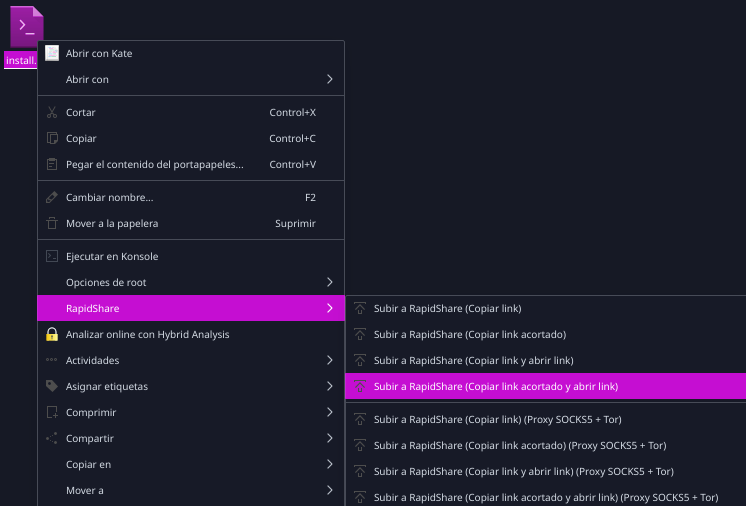This screenshot has width=746, height=506.
Task: Click the padlock icon for Hybrid Analysis
Action: pos(52,334)
